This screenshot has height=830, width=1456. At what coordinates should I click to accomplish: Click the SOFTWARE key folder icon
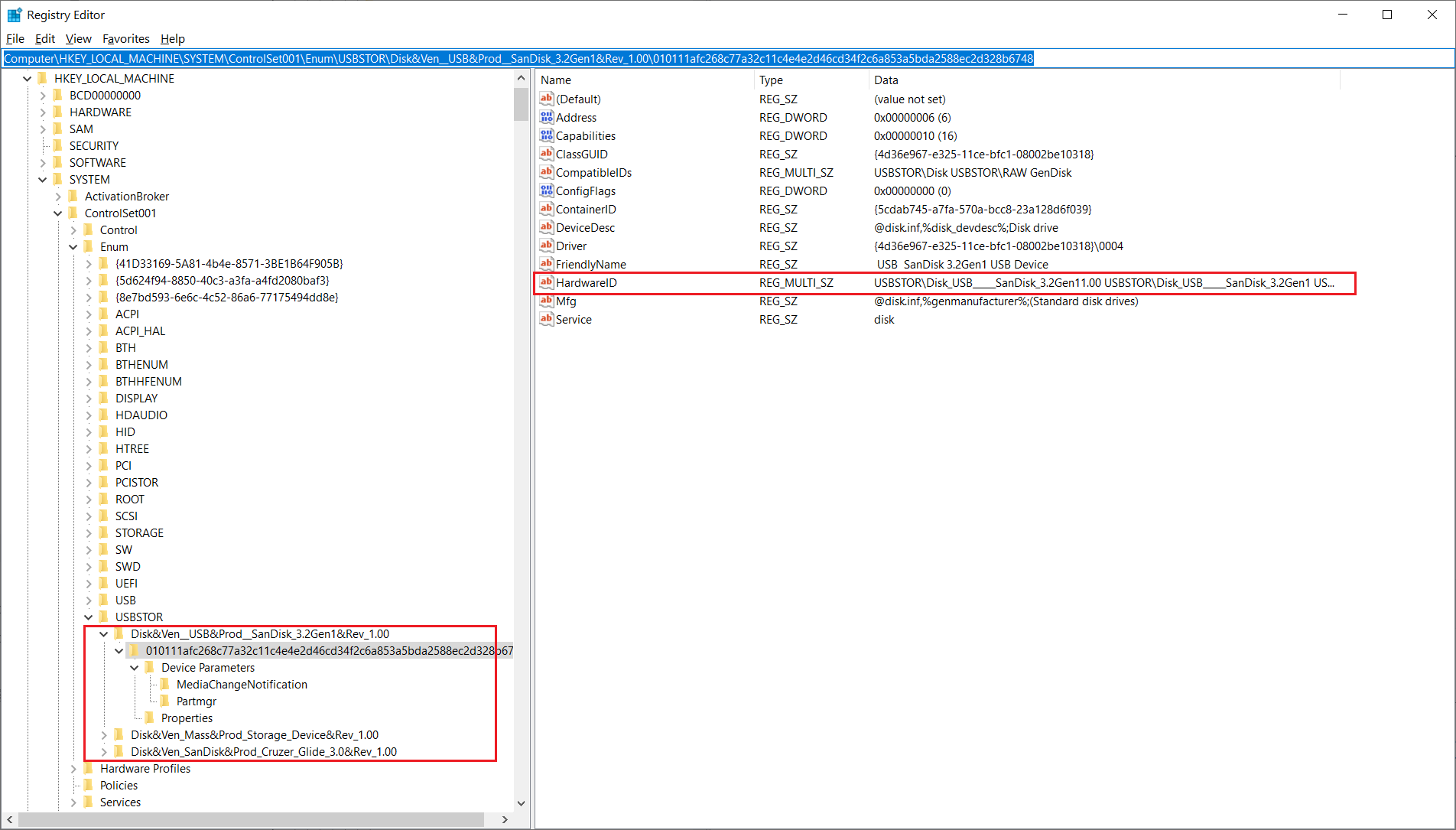pyautogui.click(x=58, y=162)
